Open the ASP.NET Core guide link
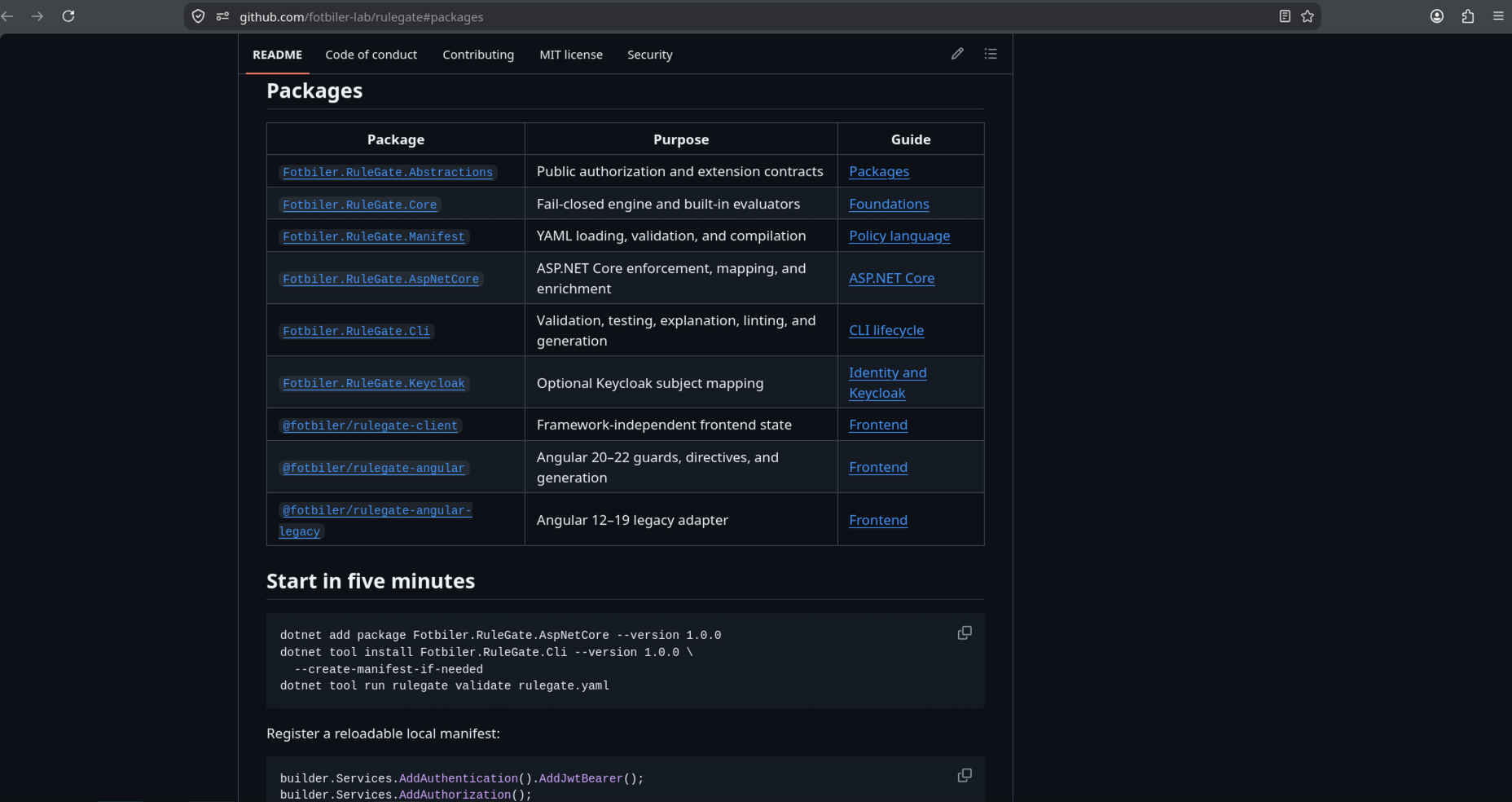Screen dimensions: 1512x802 point(891,278)
